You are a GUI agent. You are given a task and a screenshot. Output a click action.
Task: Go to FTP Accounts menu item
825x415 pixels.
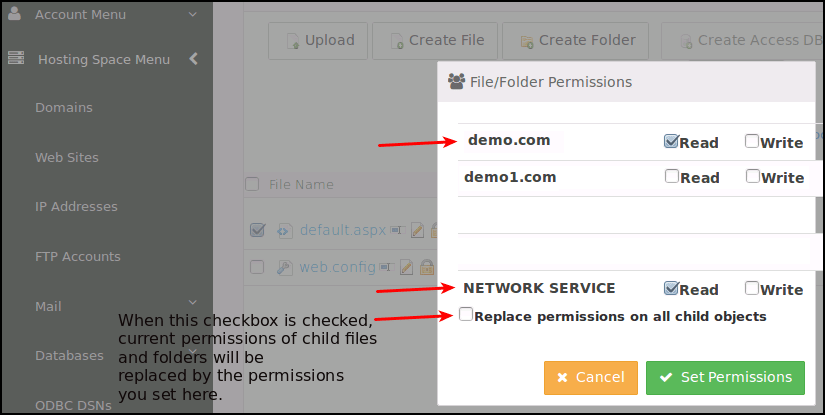77,256
